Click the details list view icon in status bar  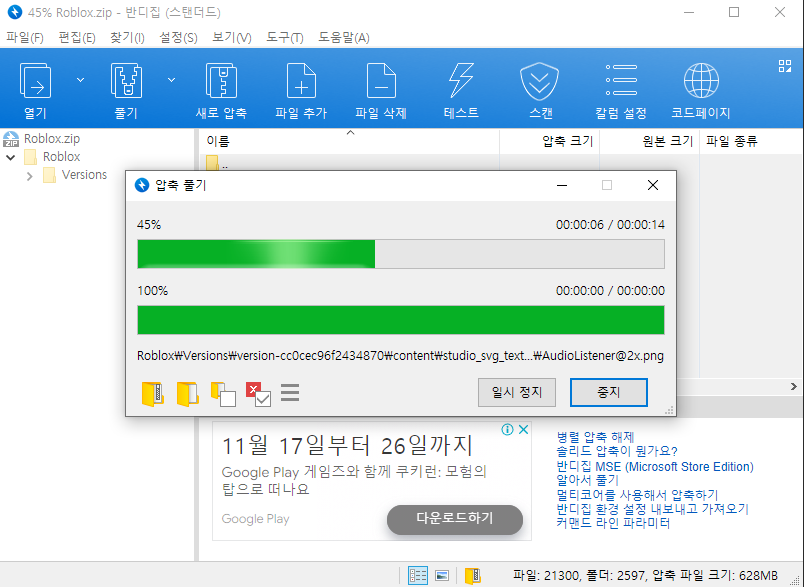[x=417, y=576]
